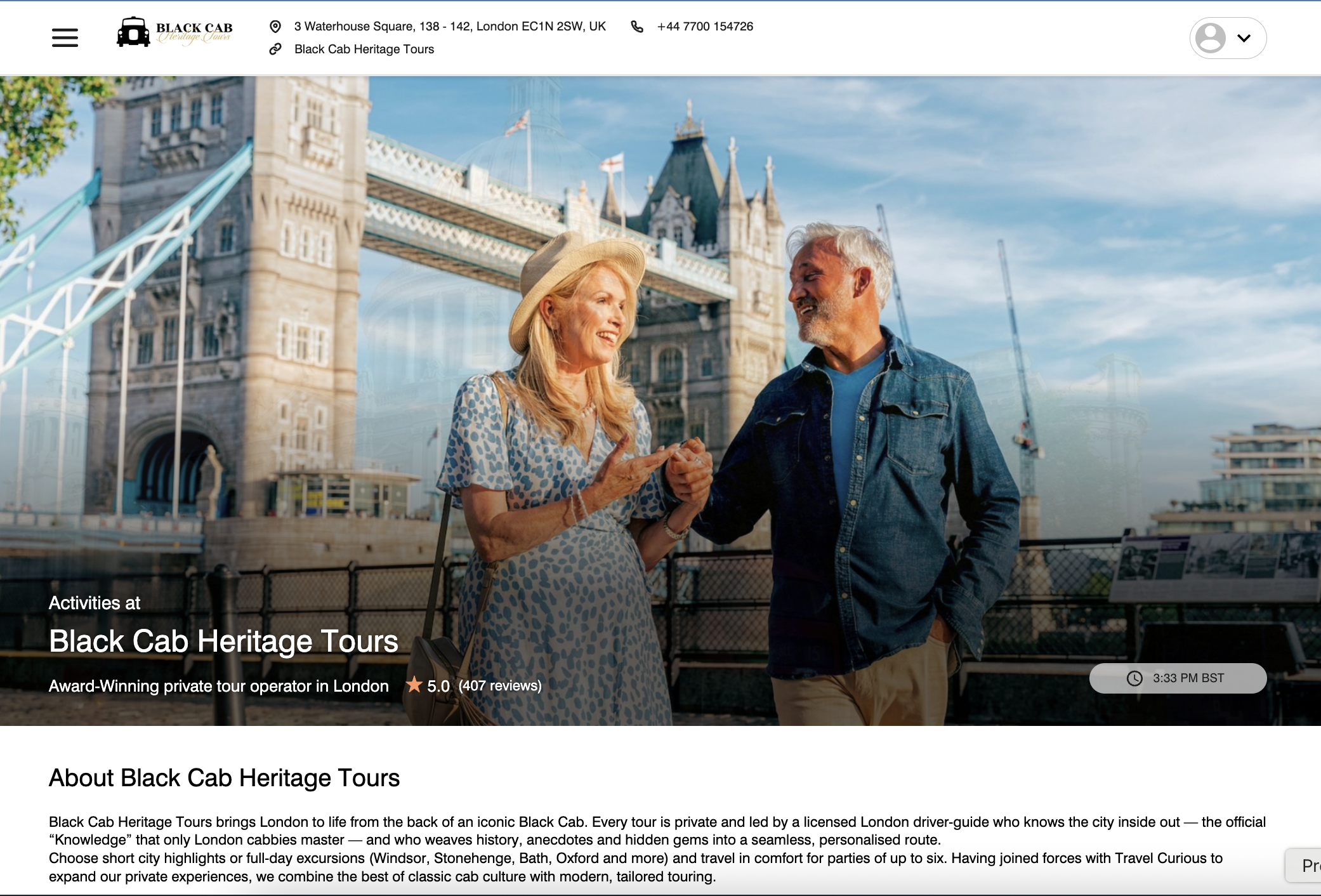Image resolution: width=1321 pixels, height=896 pixels.
Task: Expand the account dropdown chevron
Action: (x=1244, y=38)
